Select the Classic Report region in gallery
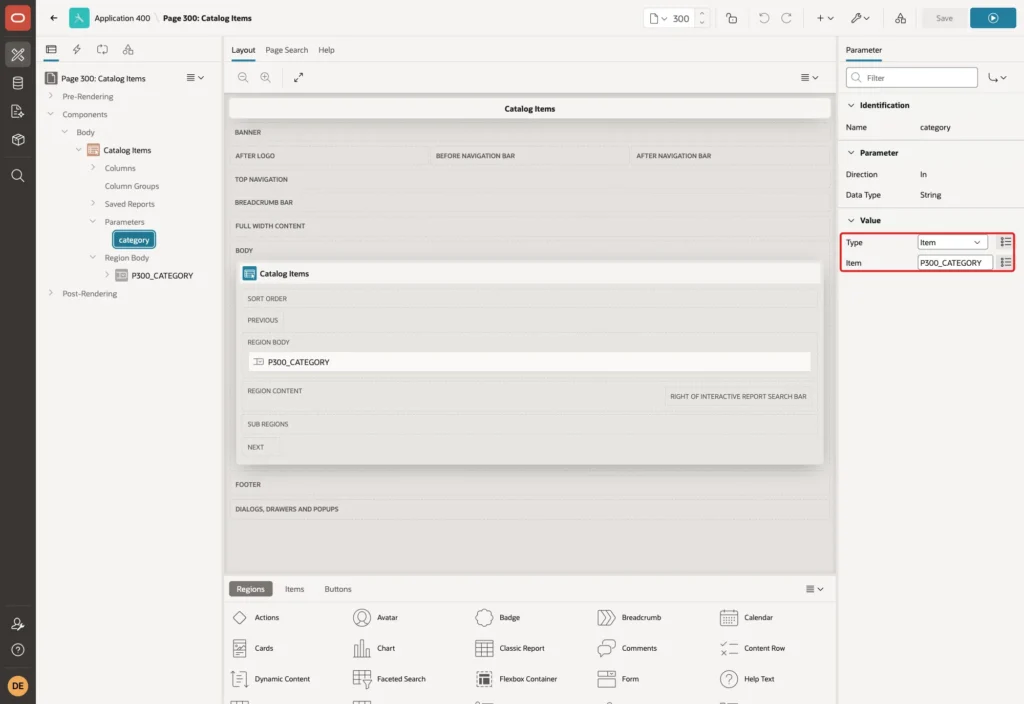 coord(510,648)
